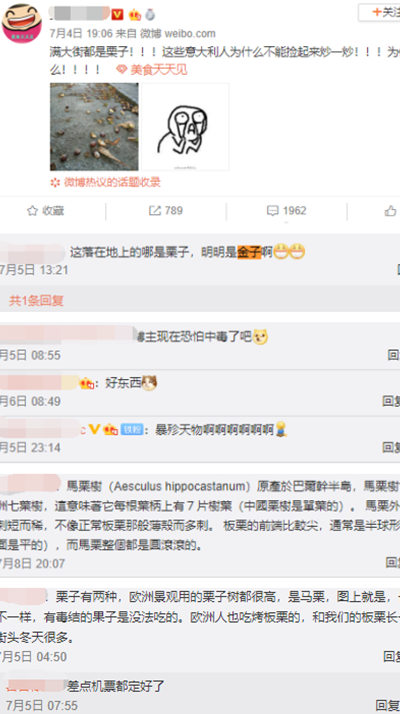Click the medal icon beside username
The height and width of the screenshot is (714, 400).
(150, 15)
